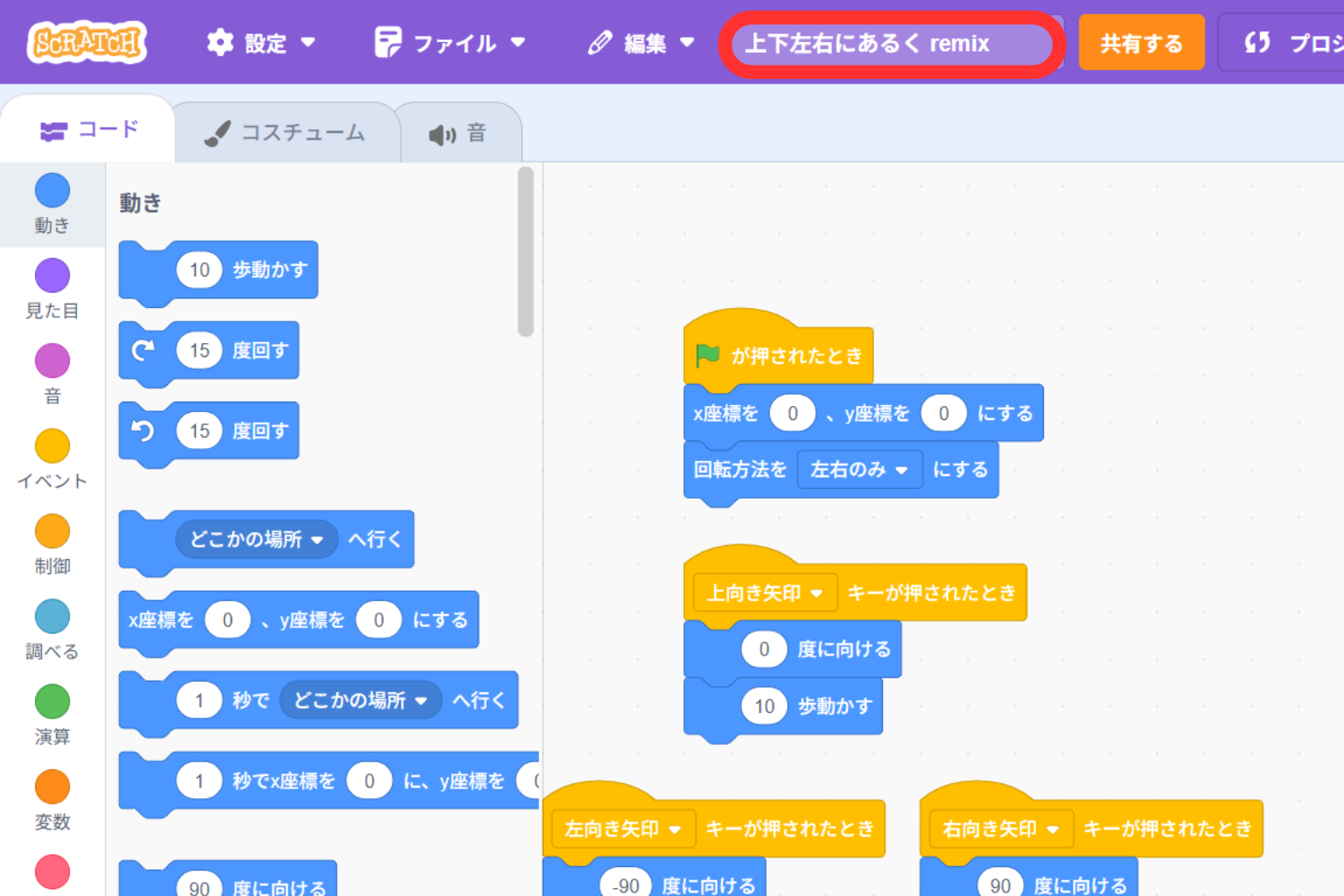Image resolution: width=1344 pixels, height=896 pixels.
Task: Open the どこかの場所 dropdown in the へ行く block
Action: (257, 540)
